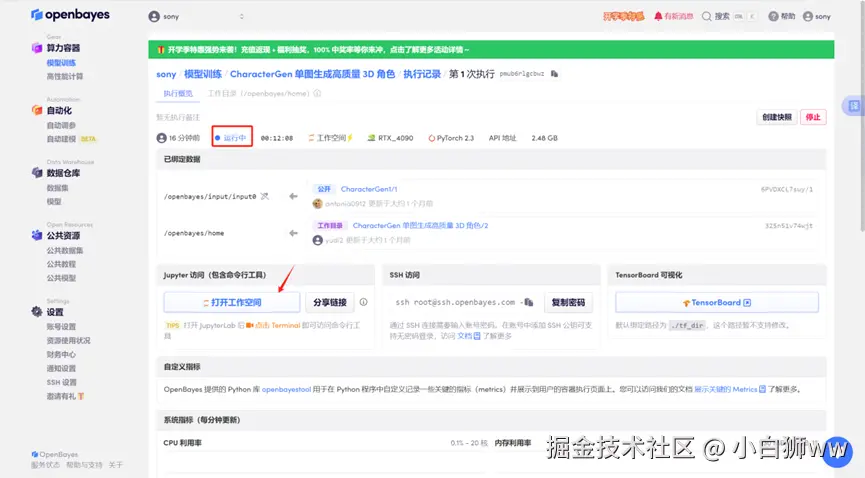865x478 pixels.
Task: Click the 工作空间 label in status row
Action: (331, 138)
